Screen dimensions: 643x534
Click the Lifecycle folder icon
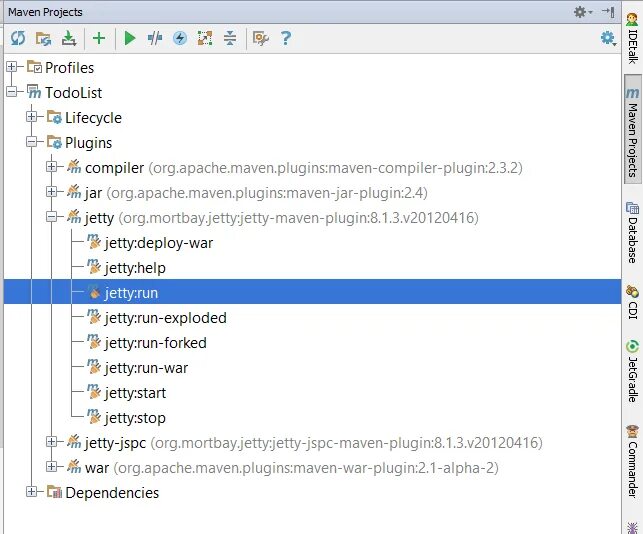[54, 117]
